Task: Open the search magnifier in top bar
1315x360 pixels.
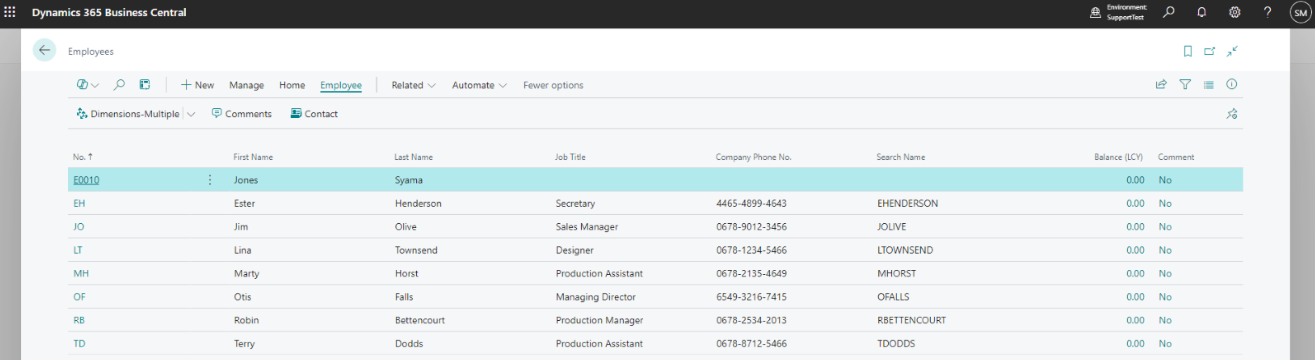Action: 1169,12
